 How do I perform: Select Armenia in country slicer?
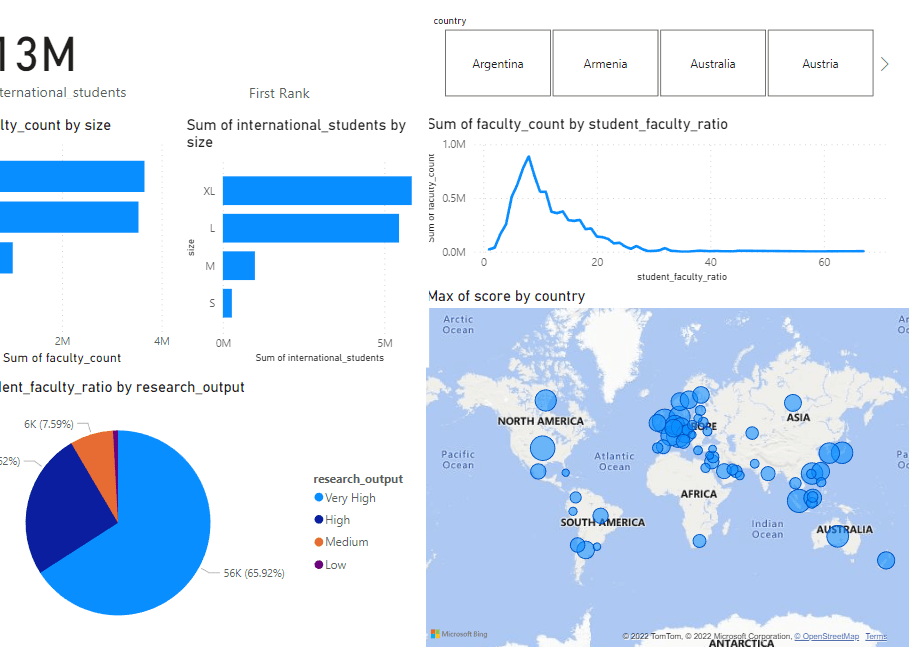[x=605, y=63]
